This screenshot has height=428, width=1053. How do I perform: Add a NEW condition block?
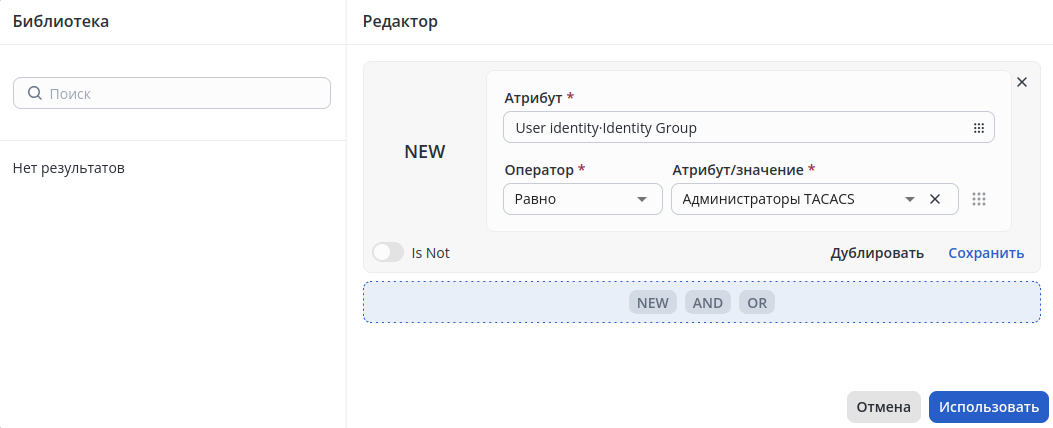tap(653, 303)
